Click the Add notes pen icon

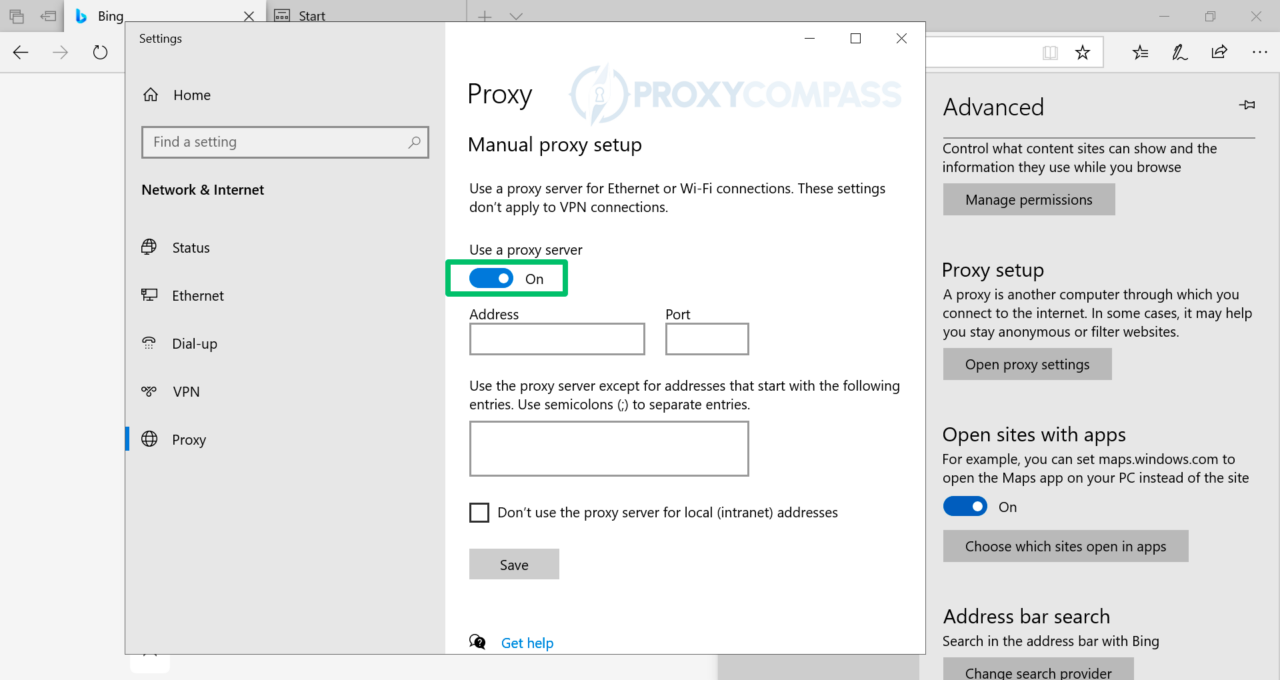coord(1180,51)
